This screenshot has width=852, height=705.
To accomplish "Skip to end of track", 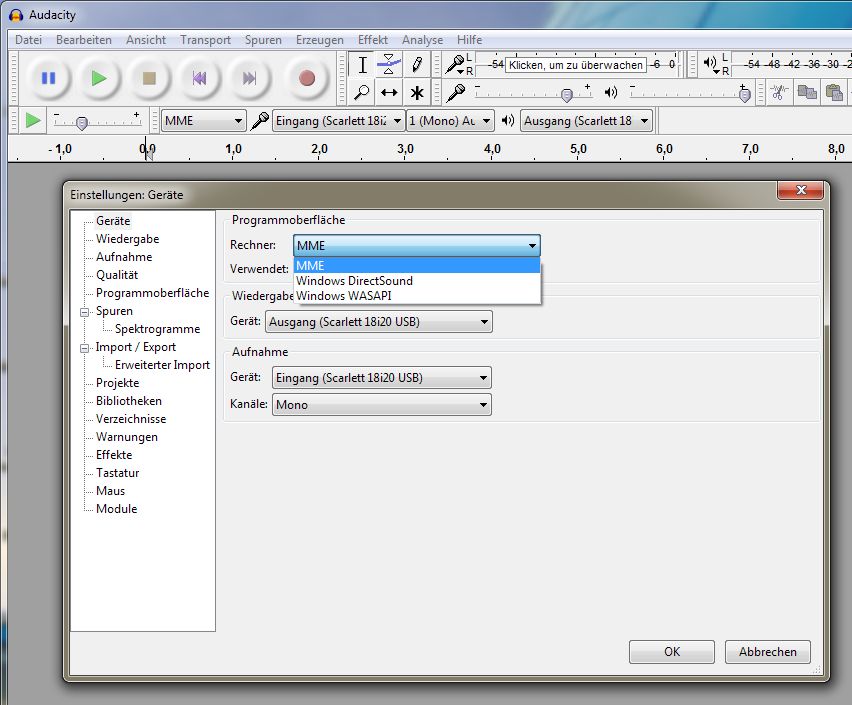I will (x=249, y=78).
